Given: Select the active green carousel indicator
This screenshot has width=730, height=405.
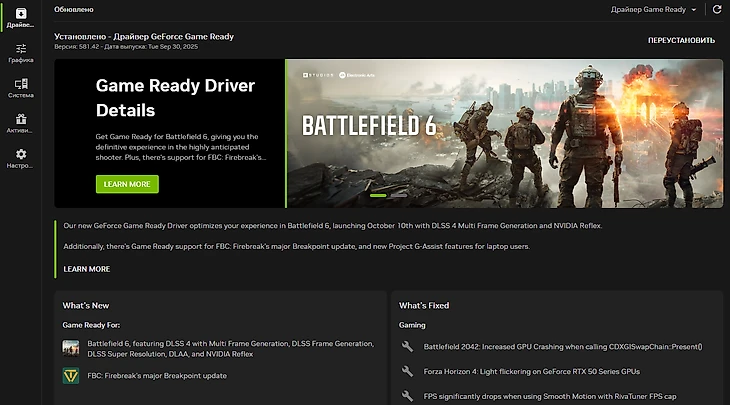Looking at the screenshot, I should tap(379, 196).
